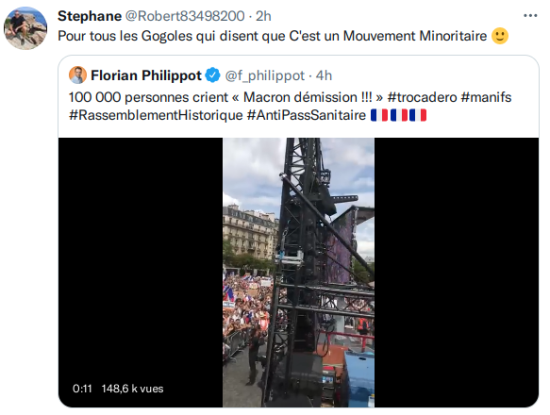Open the Florian Philippot display name
Image resolution: width=550 pixels, height=415 pixels.
(x=146, y=75)
